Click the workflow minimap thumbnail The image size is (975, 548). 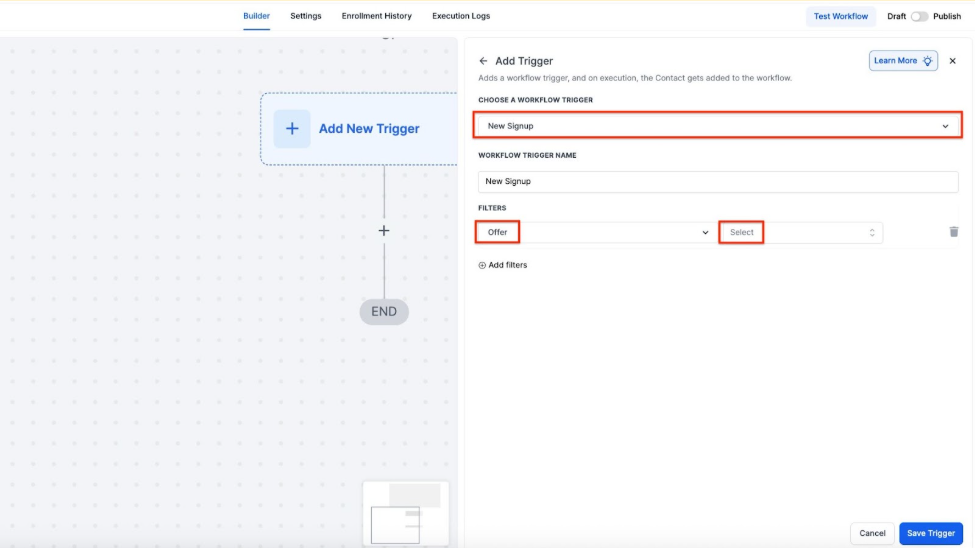405,513
